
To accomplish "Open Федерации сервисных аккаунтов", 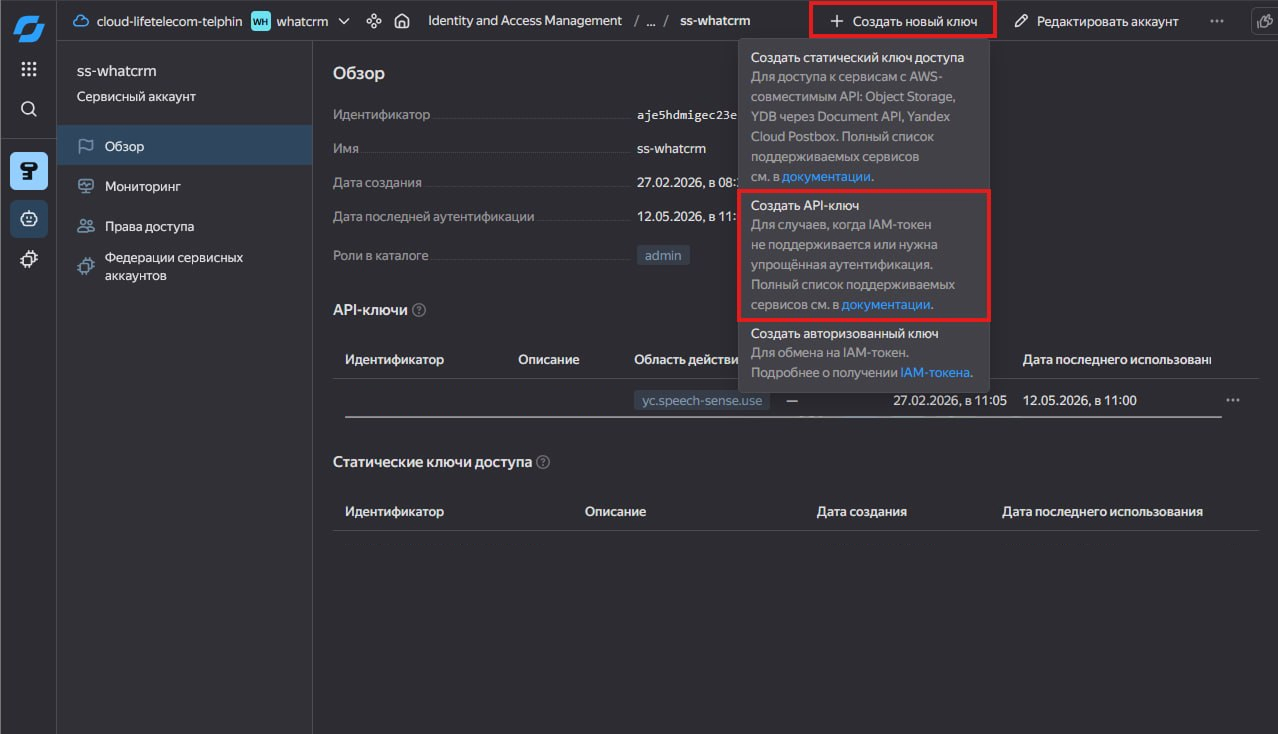I will pyautogui.click(x=185, y=266).
